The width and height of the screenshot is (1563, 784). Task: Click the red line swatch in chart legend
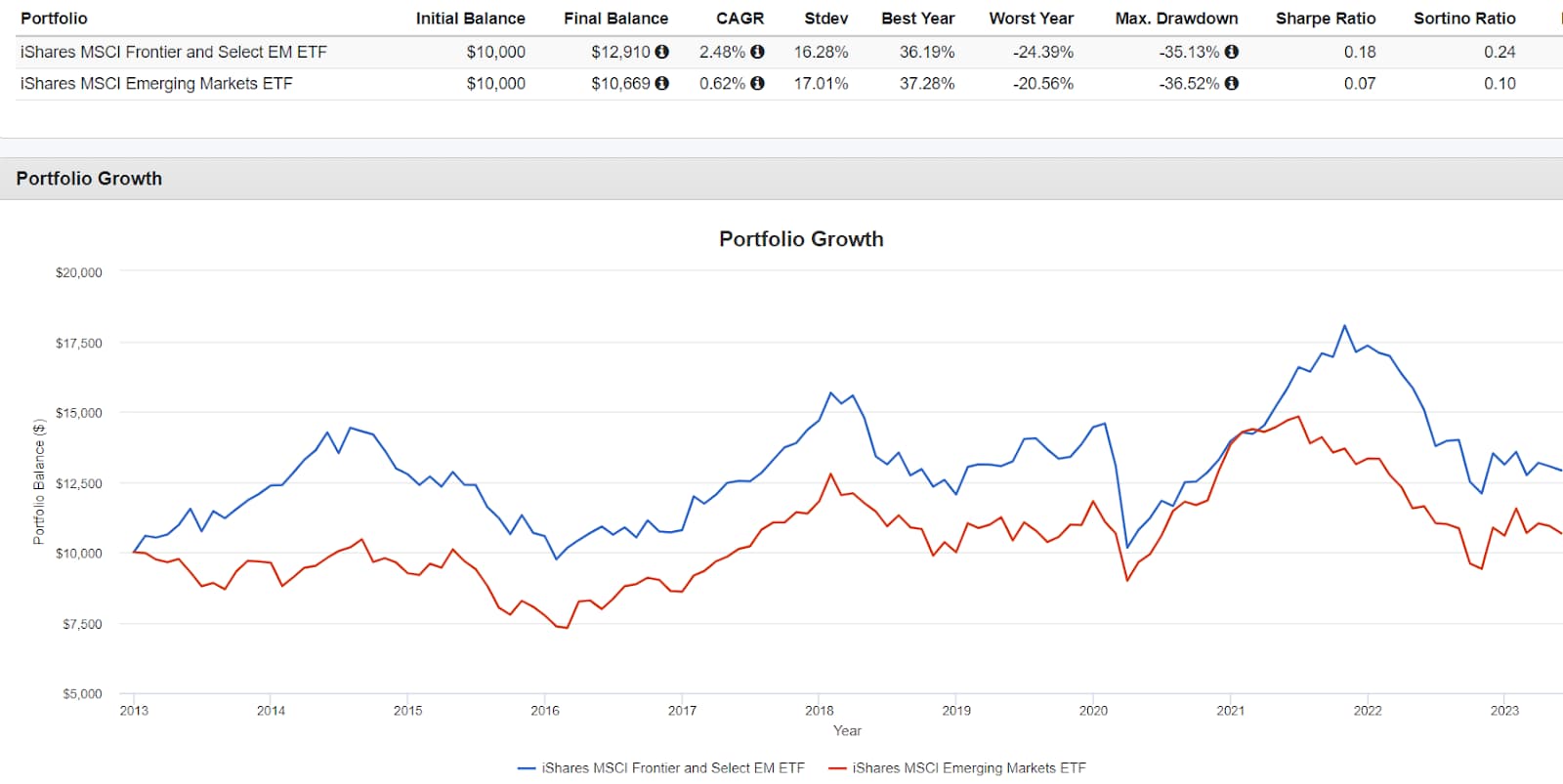pos(837,768)
